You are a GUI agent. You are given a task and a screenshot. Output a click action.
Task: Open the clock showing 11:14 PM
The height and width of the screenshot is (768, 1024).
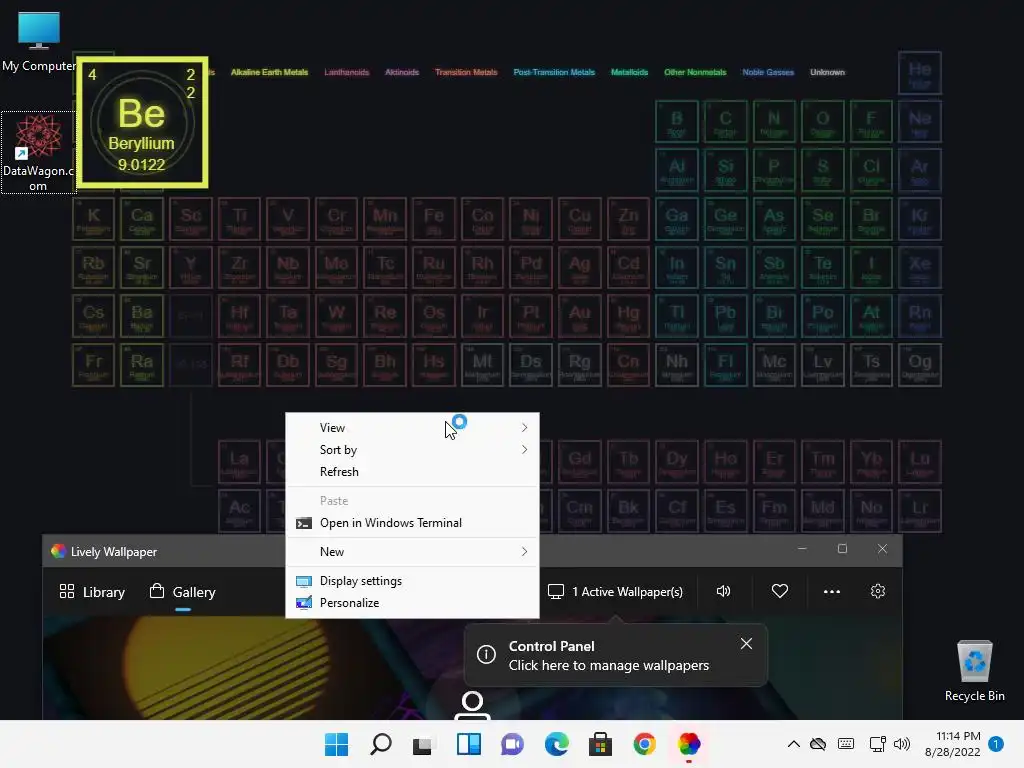[953, 744]
